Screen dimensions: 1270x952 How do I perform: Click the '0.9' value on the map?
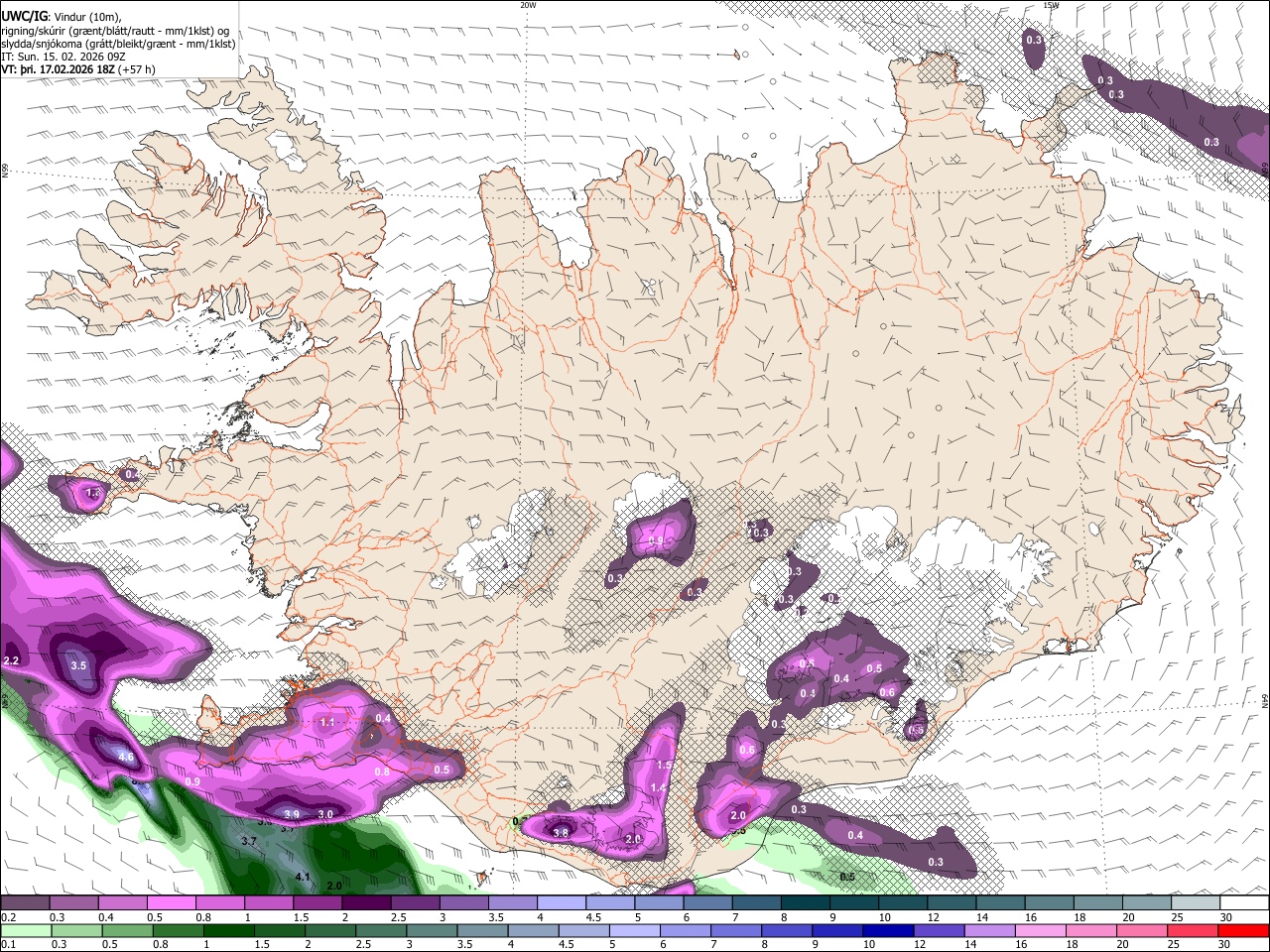[193, 781]
